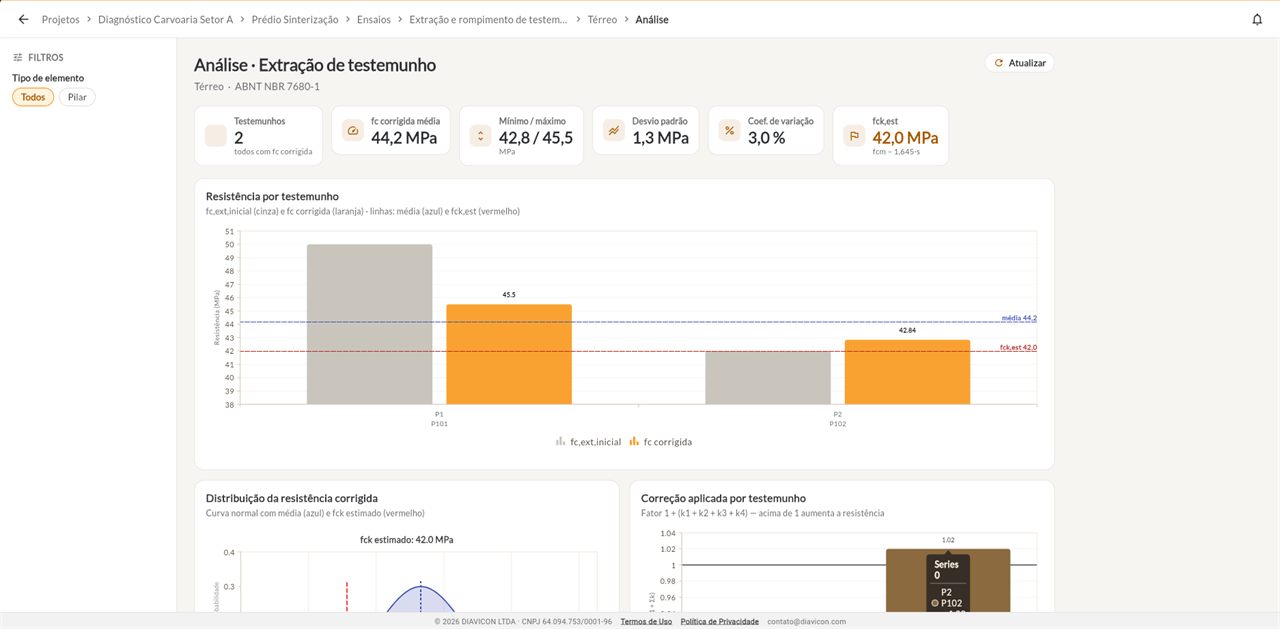
Task: Click the gray P1 fc,ext,inicial bar
Action: pos(369,324)
